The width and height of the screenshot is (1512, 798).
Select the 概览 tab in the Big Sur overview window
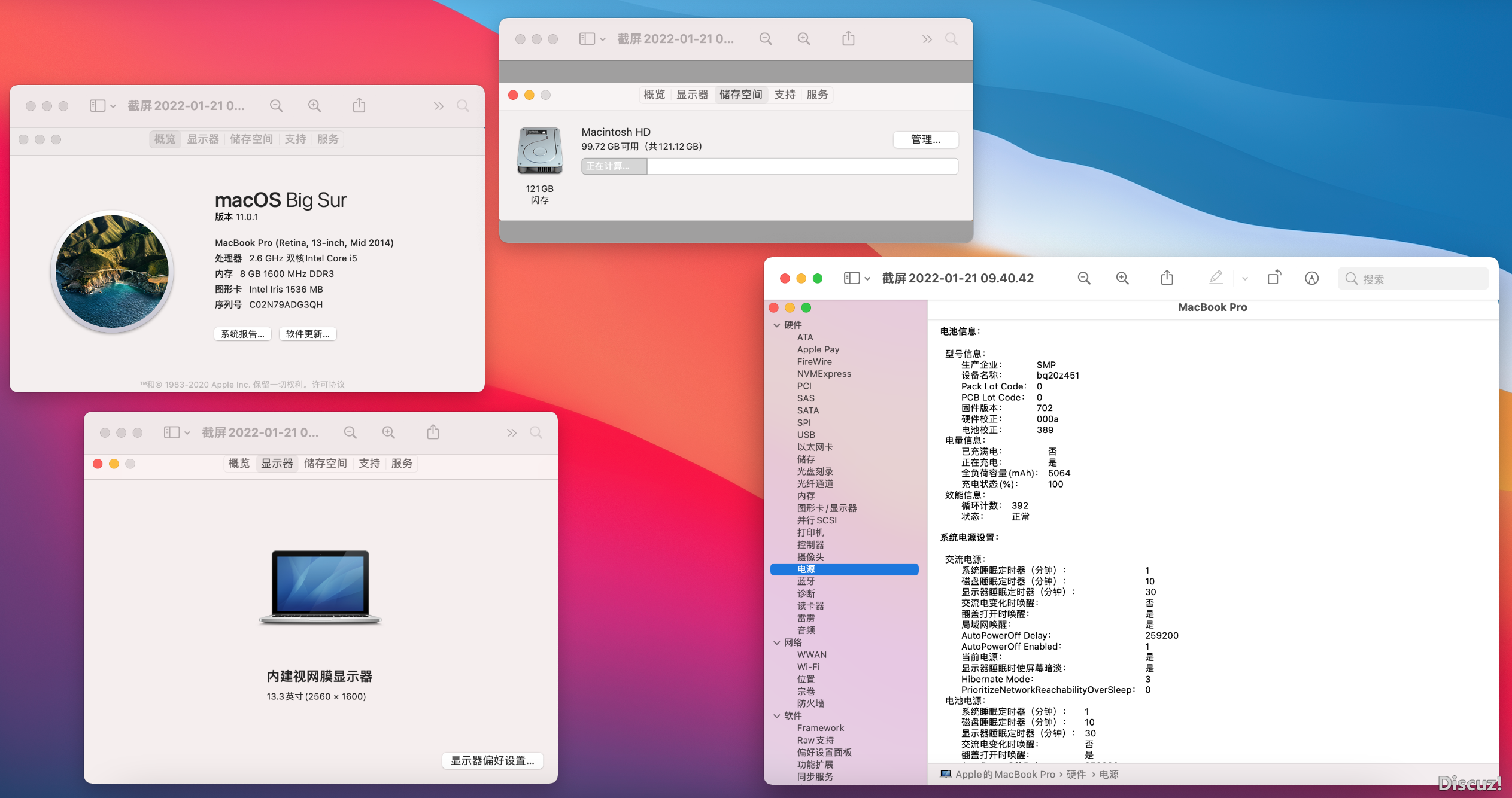[165, 139]
